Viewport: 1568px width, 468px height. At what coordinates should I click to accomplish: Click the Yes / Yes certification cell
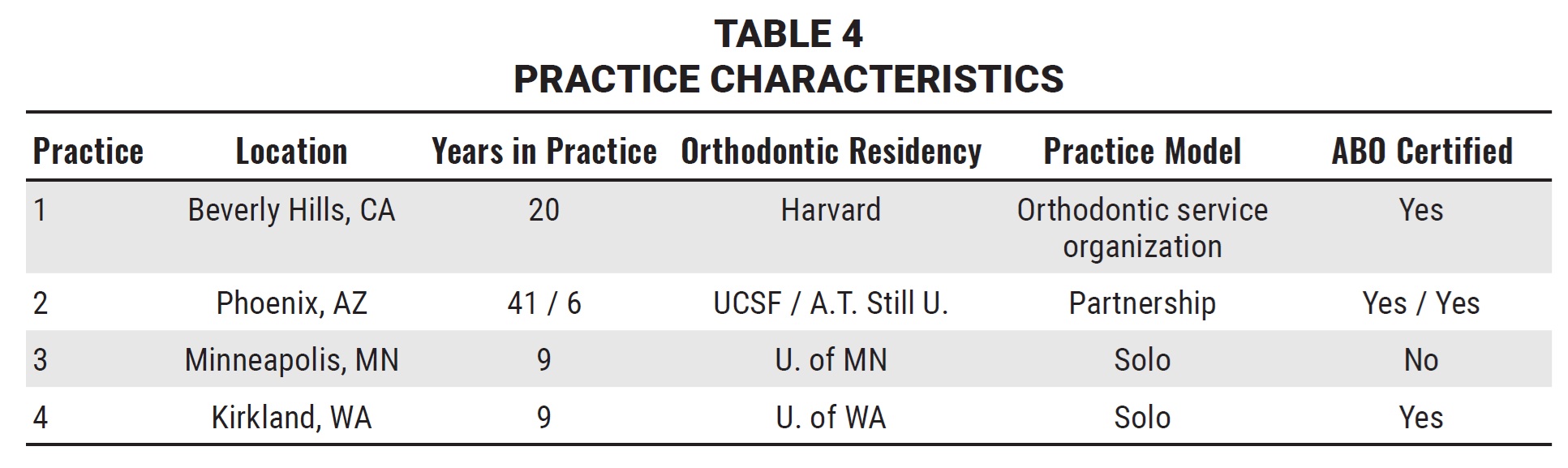(x=1421, y=303)
